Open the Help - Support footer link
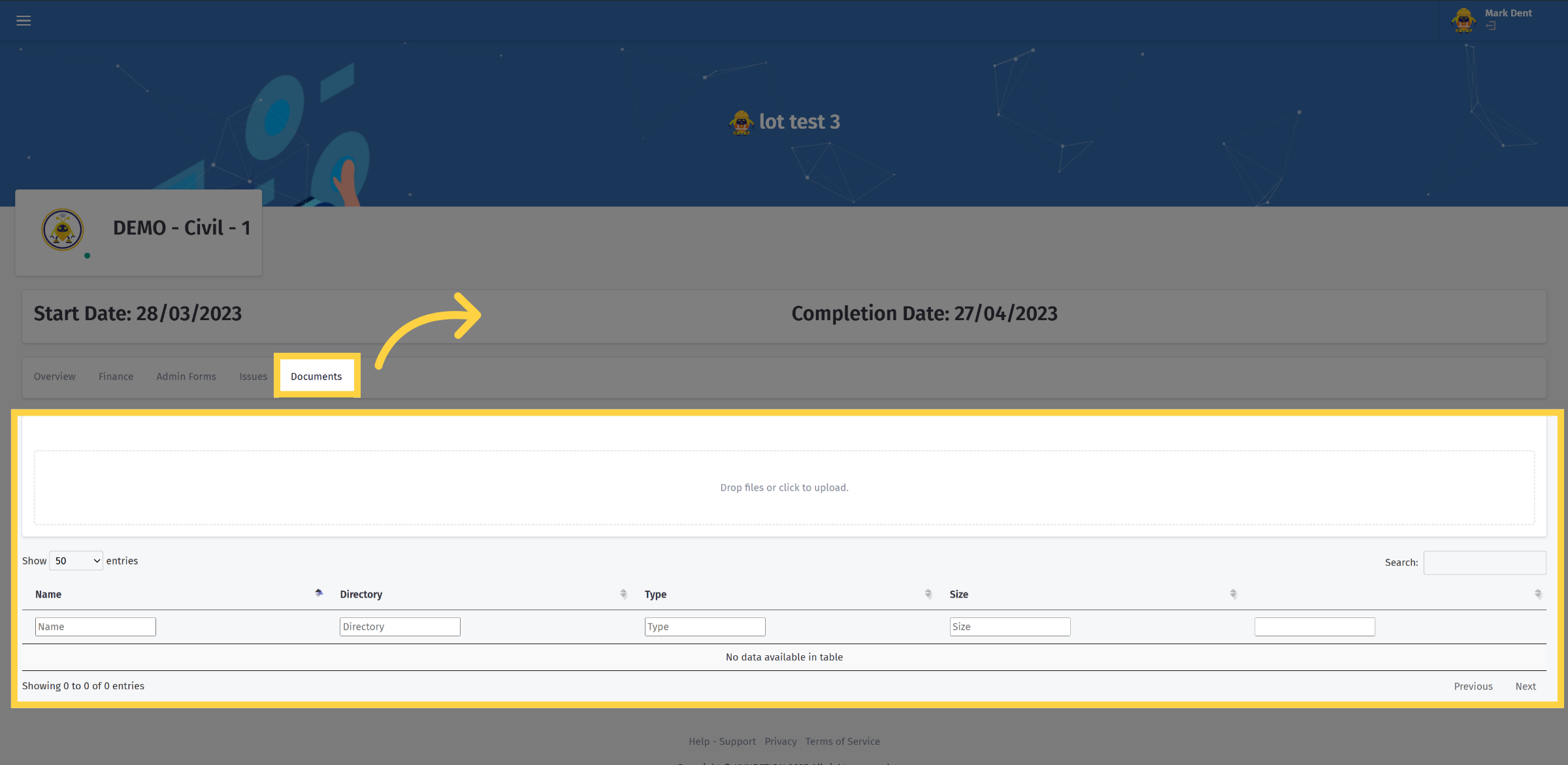Screen dimensions: 1568x765 pyautogui.click(x=722, y=741)
